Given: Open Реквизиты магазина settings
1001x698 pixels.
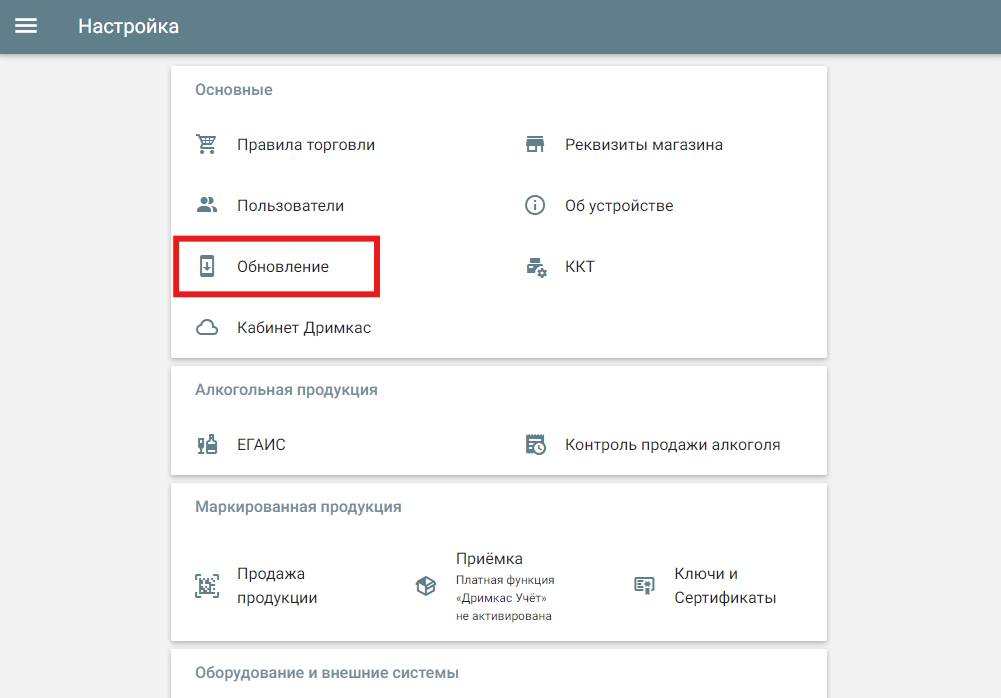Looking at the screenshot, I should [644, 144].
